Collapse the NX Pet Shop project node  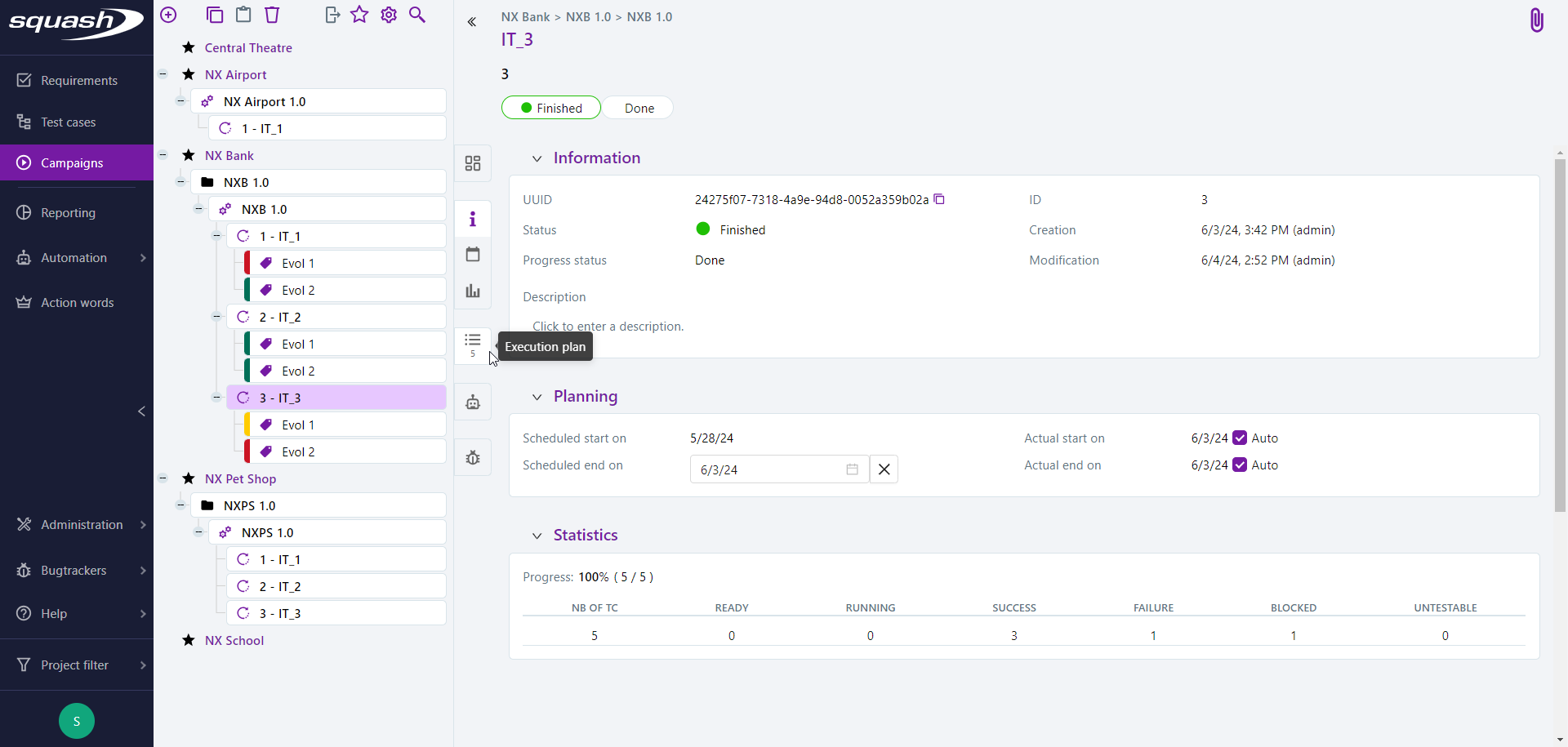coord(163,478)
